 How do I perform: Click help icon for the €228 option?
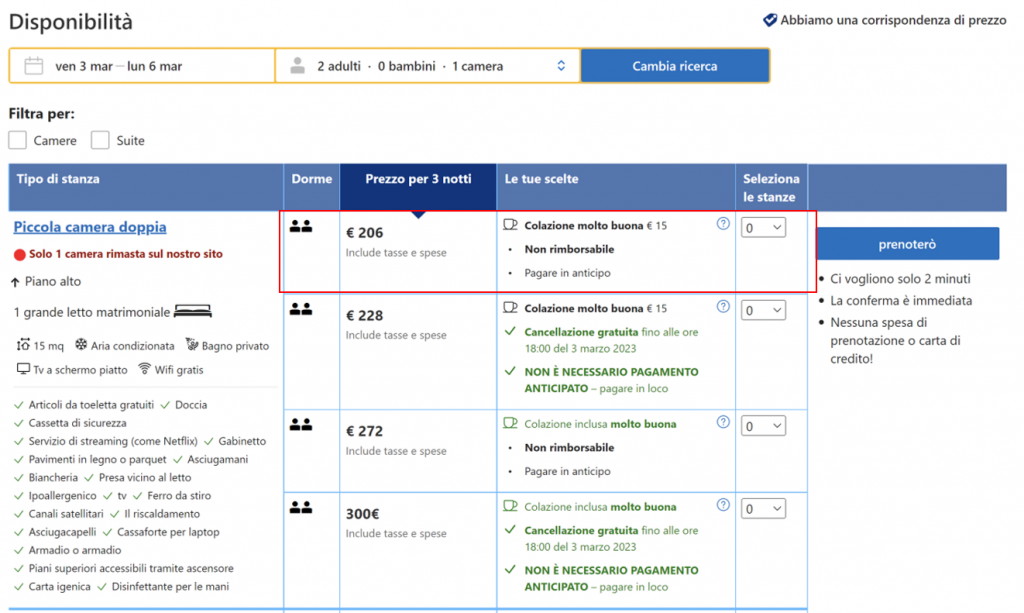[723, 308]
